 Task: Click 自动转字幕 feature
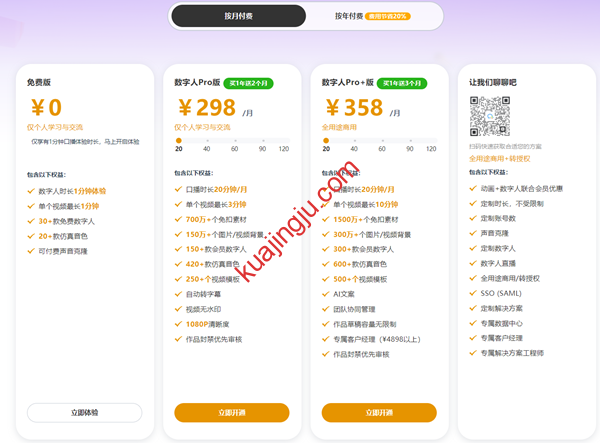pyautogui.click(x=203, y=294)
